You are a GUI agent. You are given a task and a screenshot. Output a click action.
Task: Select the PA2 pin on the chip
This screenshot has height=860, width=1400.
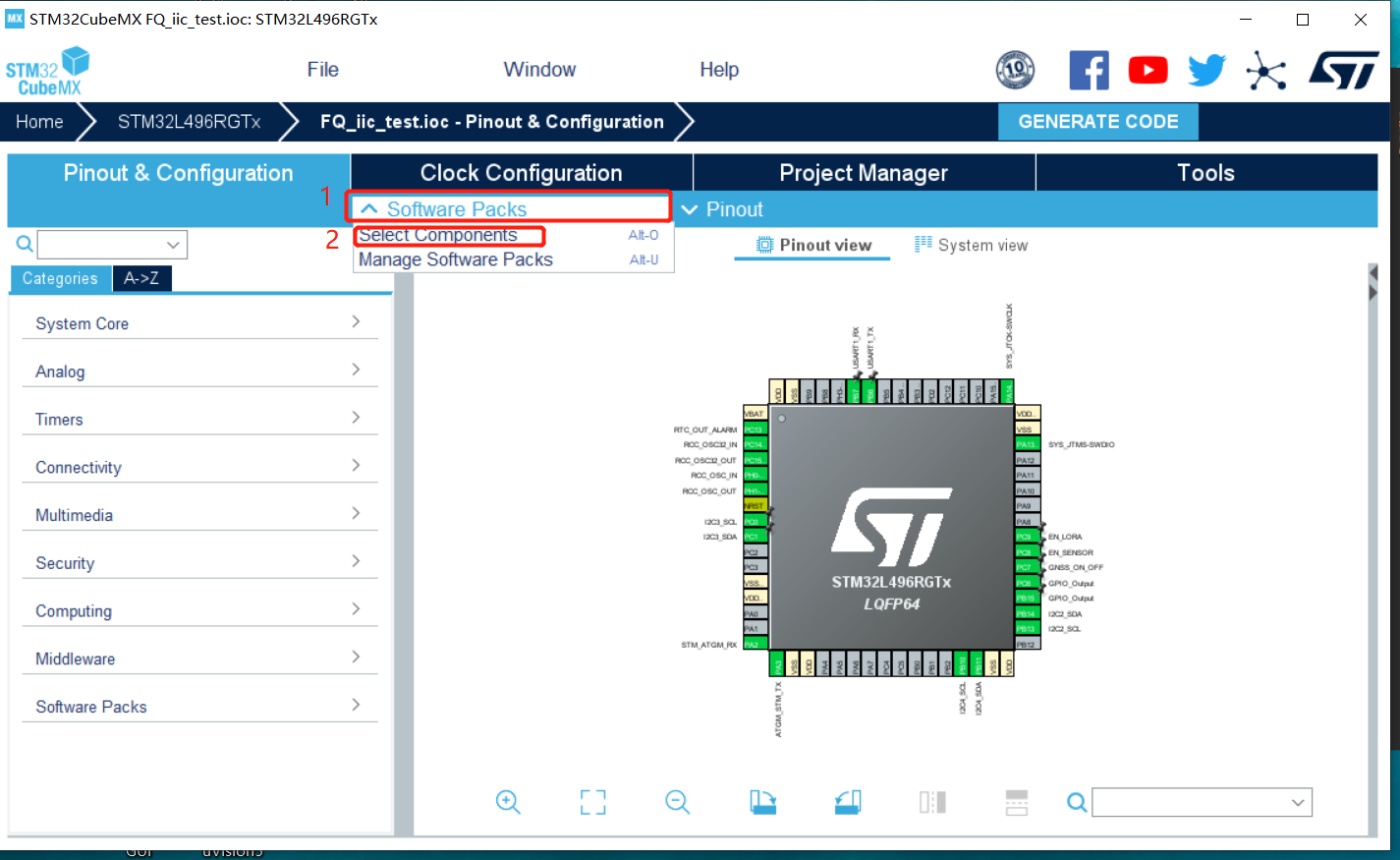(755, 644)
